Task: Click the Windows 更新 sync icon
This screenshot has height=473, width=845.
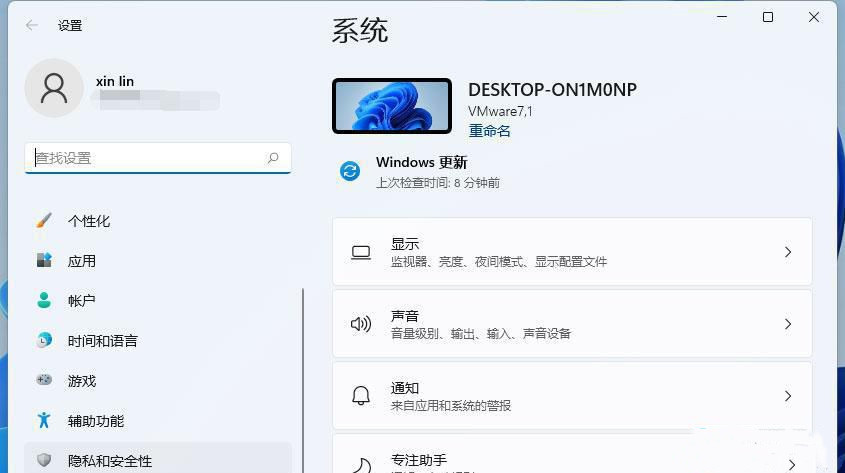Action: pos(350,171)
